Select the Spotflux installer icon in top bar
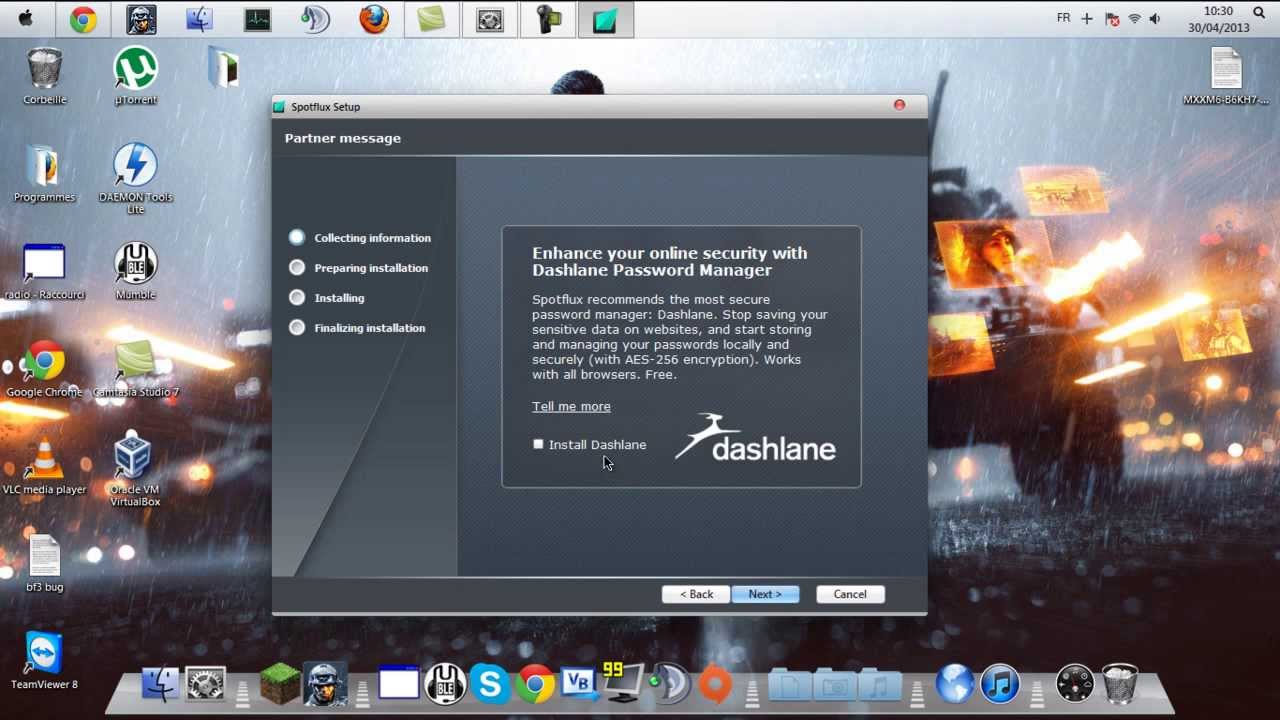This screenshot has height=720, width=1280. pos(605,20)
